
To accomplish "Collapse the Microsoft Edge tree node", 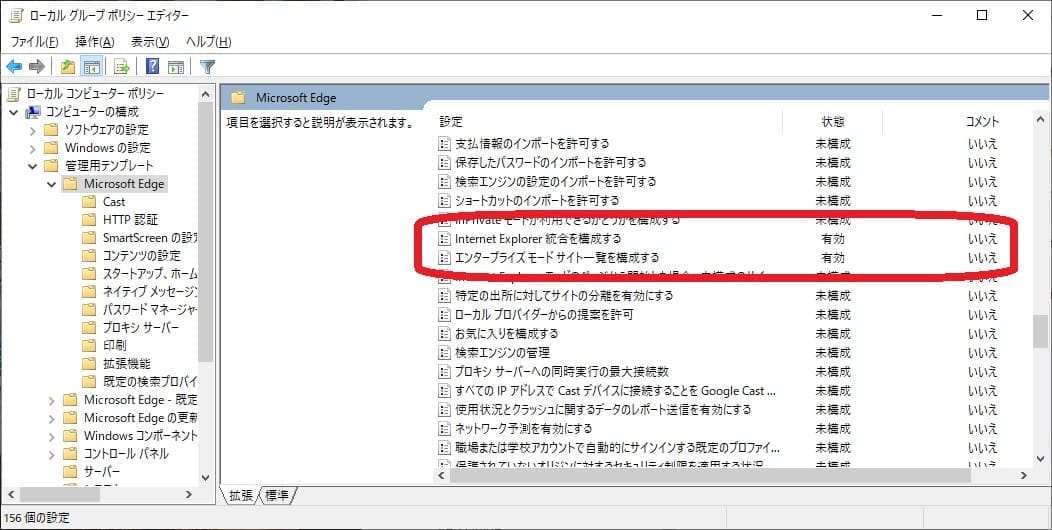I will tap(52, 184).
